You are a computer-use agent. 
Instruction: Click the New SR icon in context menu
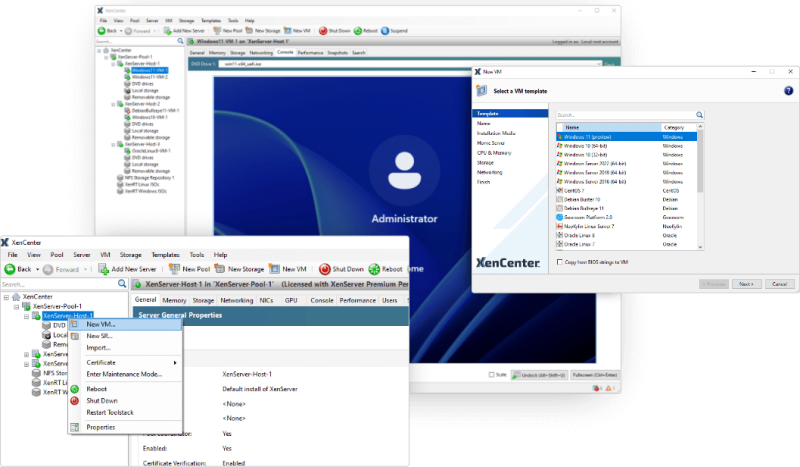coord(74,336)
